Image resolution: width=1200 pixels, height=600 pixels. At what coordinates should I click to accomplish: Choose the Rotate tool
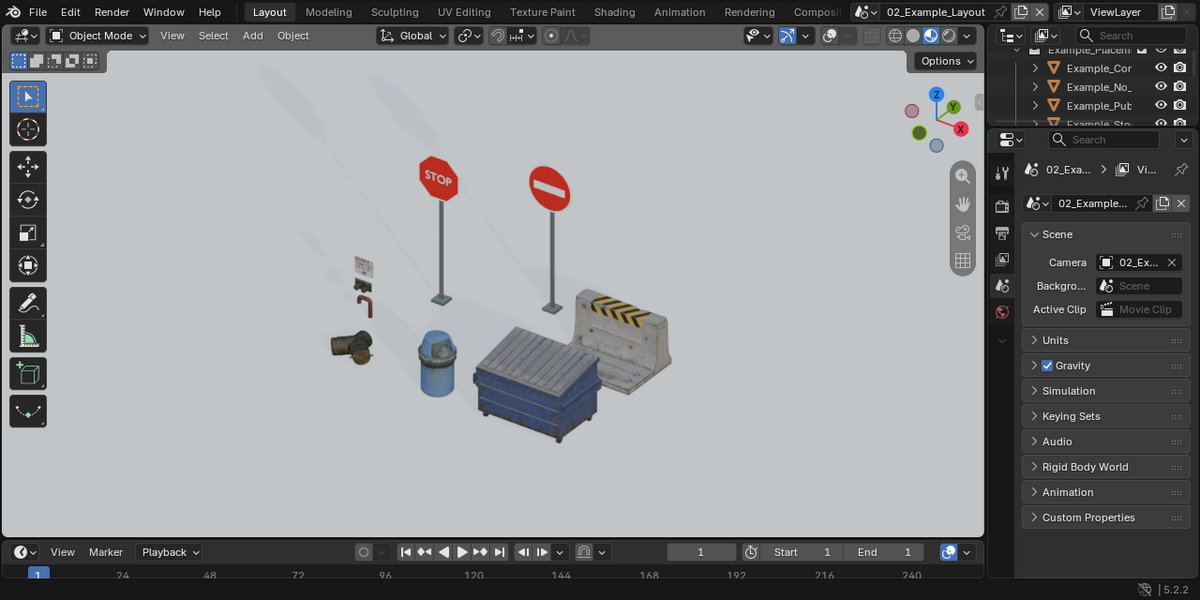[x=28, y=200]
